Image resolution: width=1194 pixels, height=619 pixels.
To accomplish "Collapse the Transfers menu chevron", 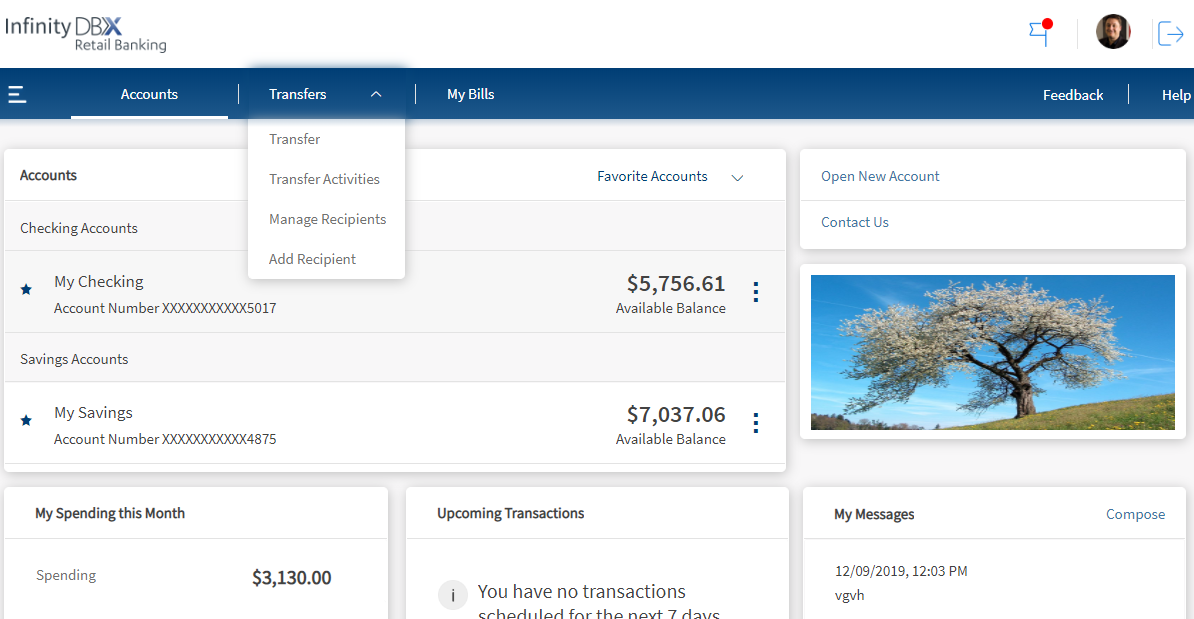I will click(376, 94).
